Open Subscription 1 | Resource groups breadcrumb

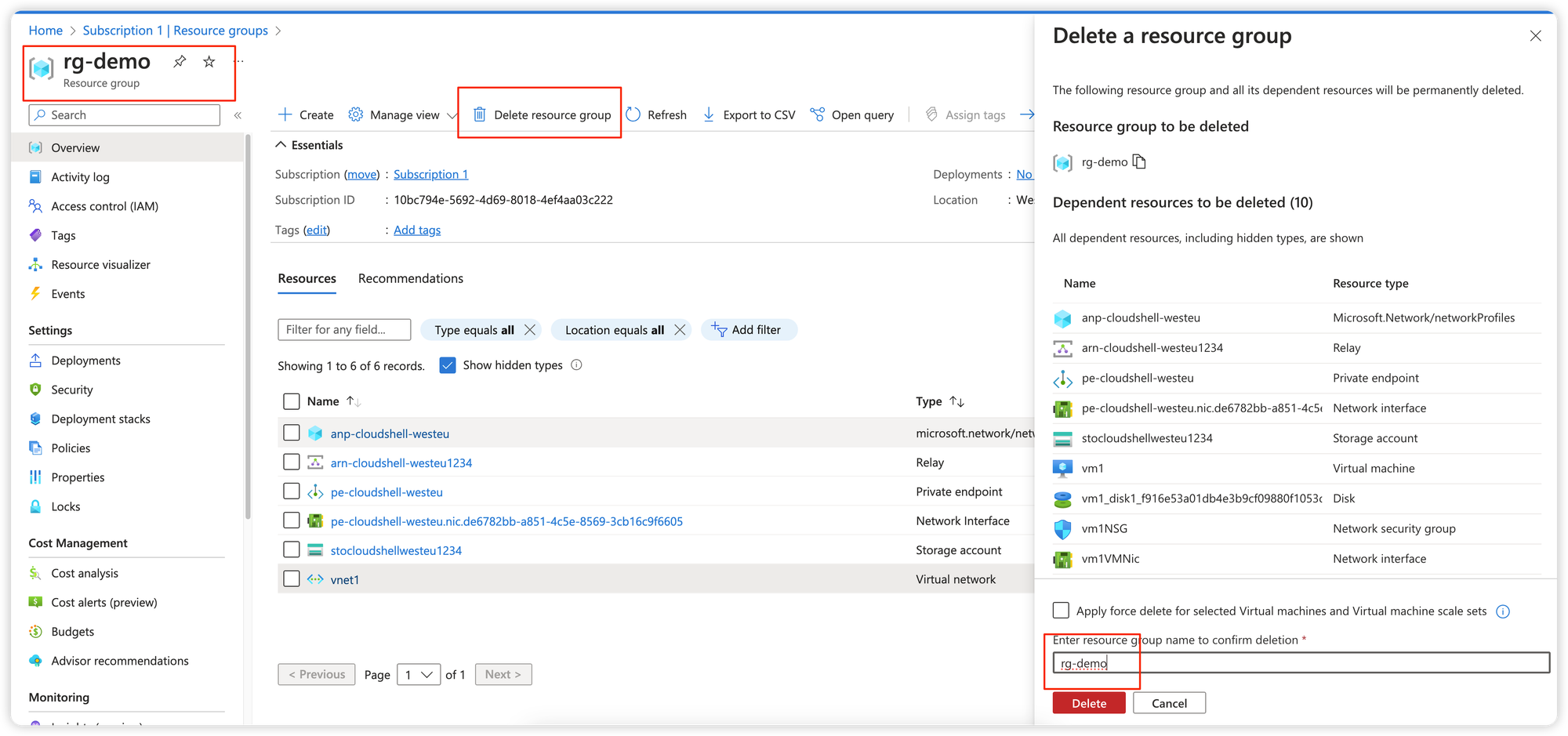(x=176, y=31)
